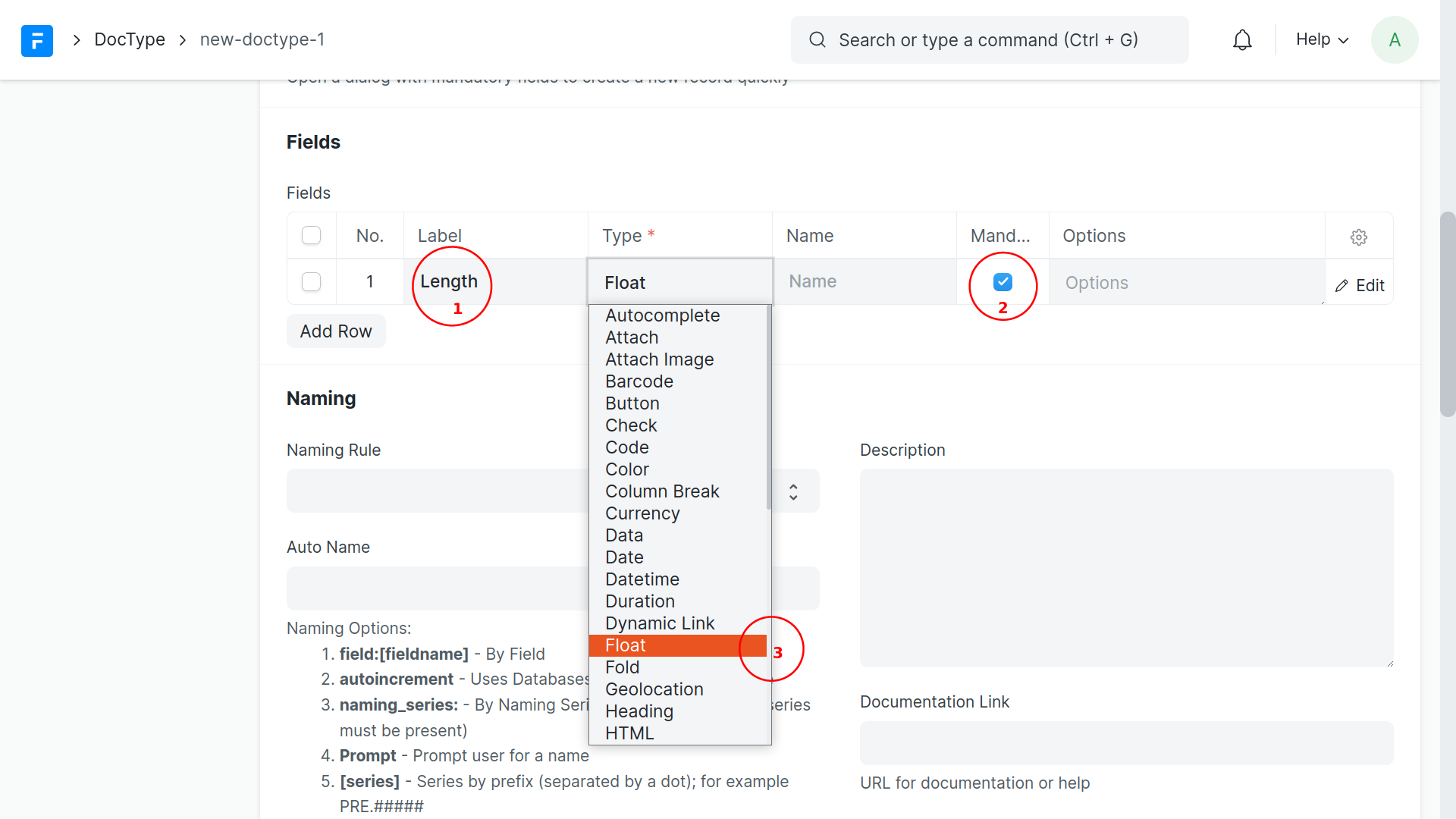Click the Type field showing Float

pyautogui.click(x=679, y=283)
